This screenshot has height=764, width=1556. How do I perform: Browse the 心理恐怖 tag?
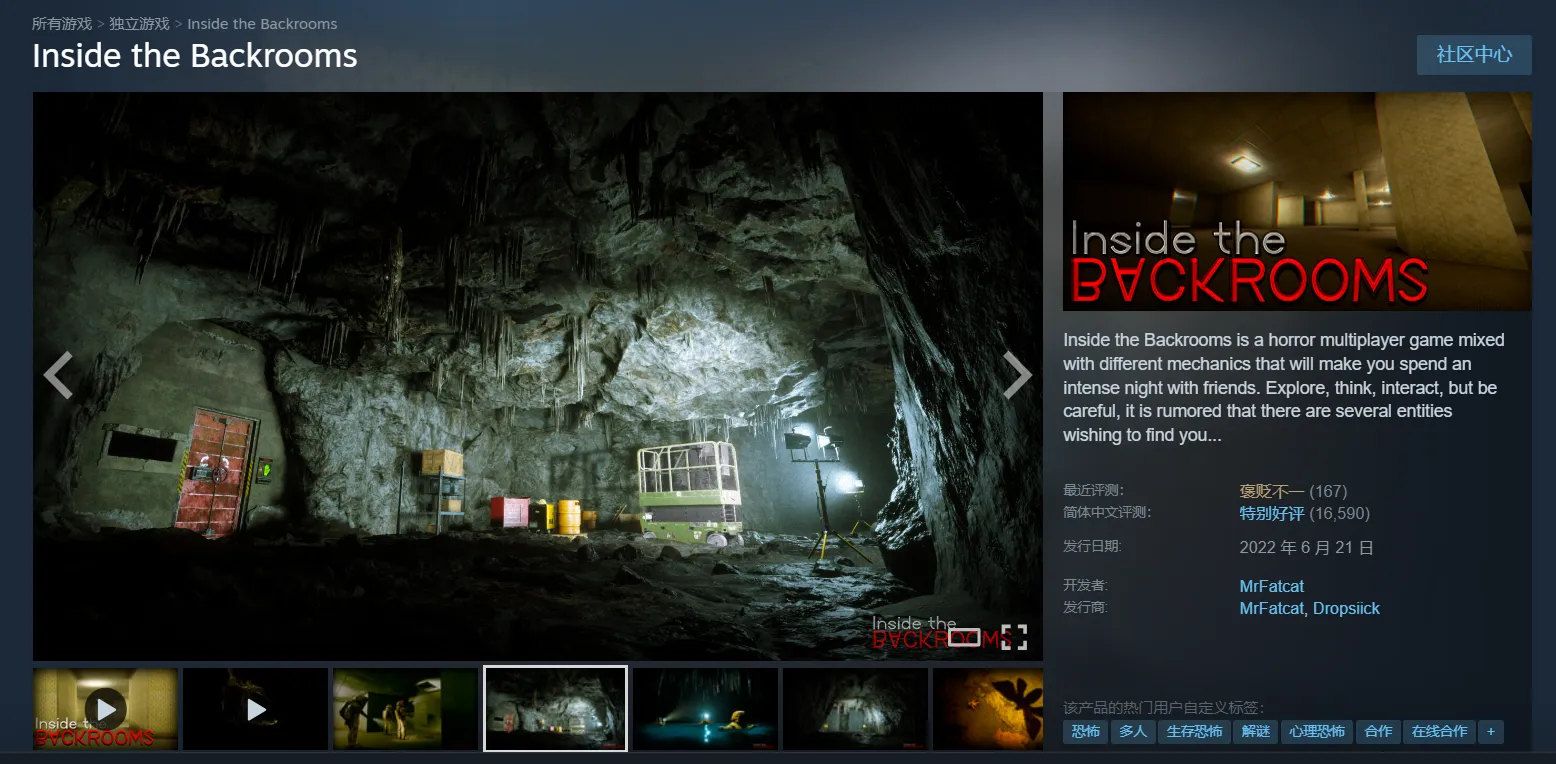(x=1316, y=731)
